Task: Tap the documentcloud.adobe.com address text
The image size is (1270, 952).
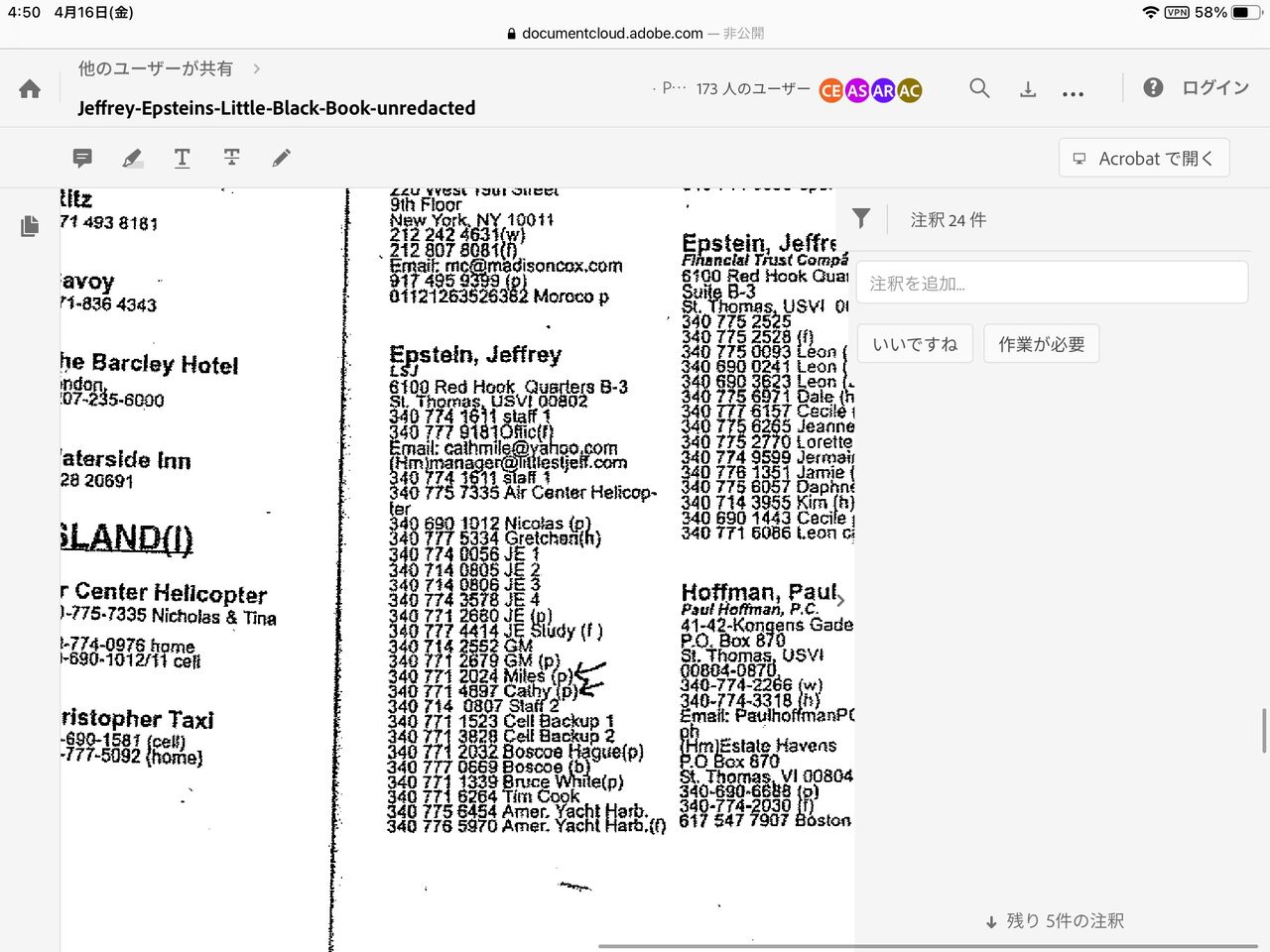Action: (612, 34)
